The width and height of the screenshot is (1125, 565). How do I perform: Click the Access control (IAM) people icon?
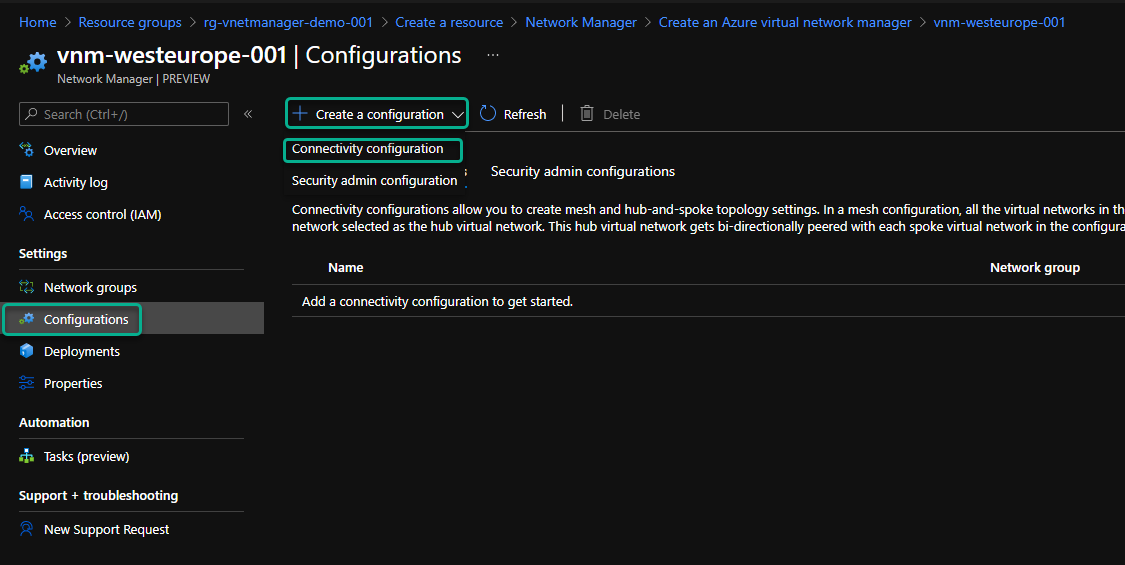pyautogui.click(x=27, y=214)
